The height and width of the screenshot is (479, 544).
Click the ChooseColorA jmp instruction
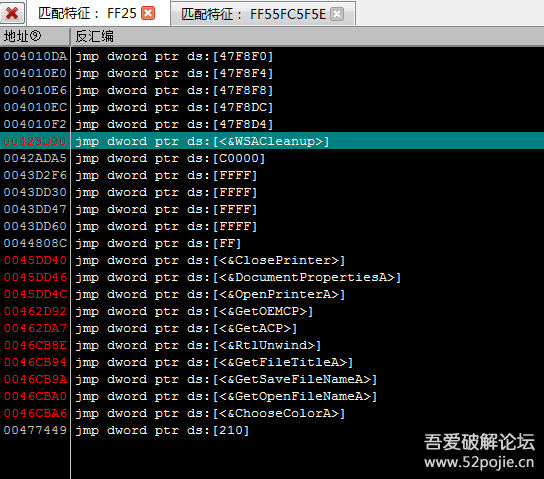[210, 413]
